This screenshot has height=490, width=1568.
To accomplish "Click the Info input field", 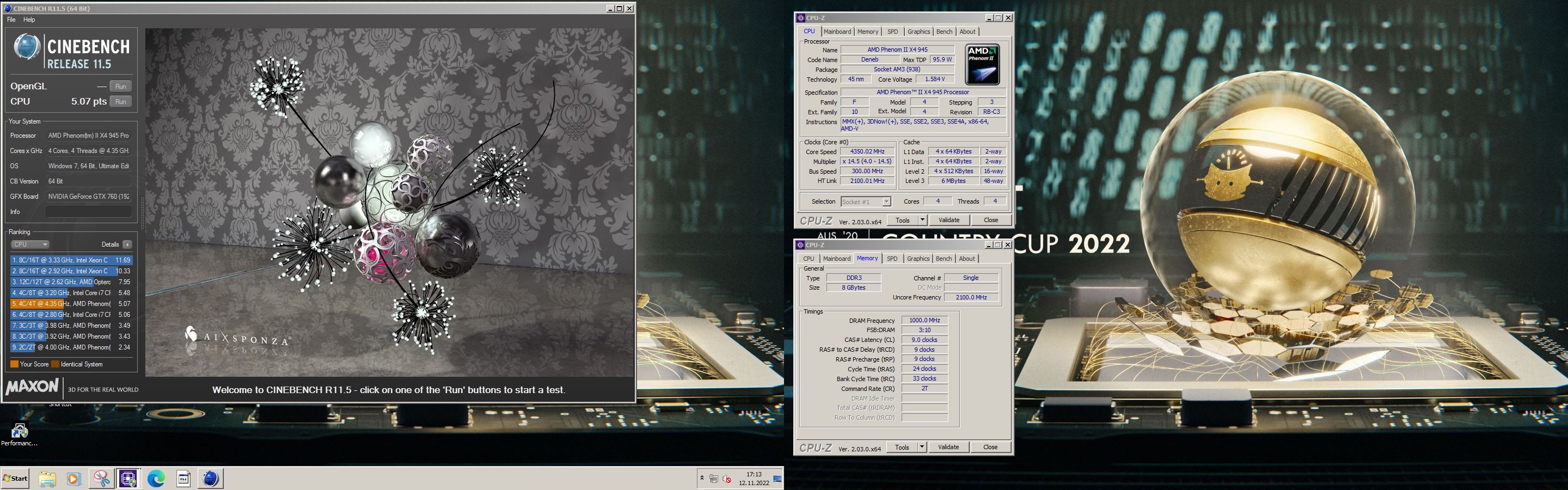I will pos(89,212).
